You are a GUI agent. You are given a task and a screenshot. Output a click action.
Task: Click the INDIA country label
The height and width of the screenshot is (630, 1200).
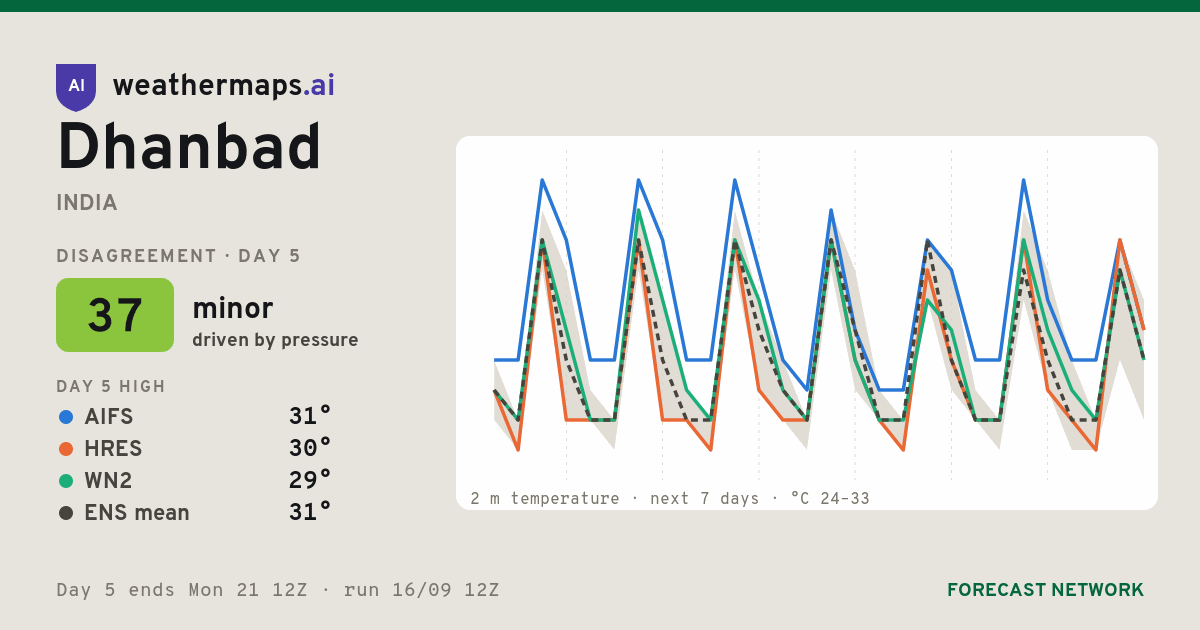[x=87, y=203]
